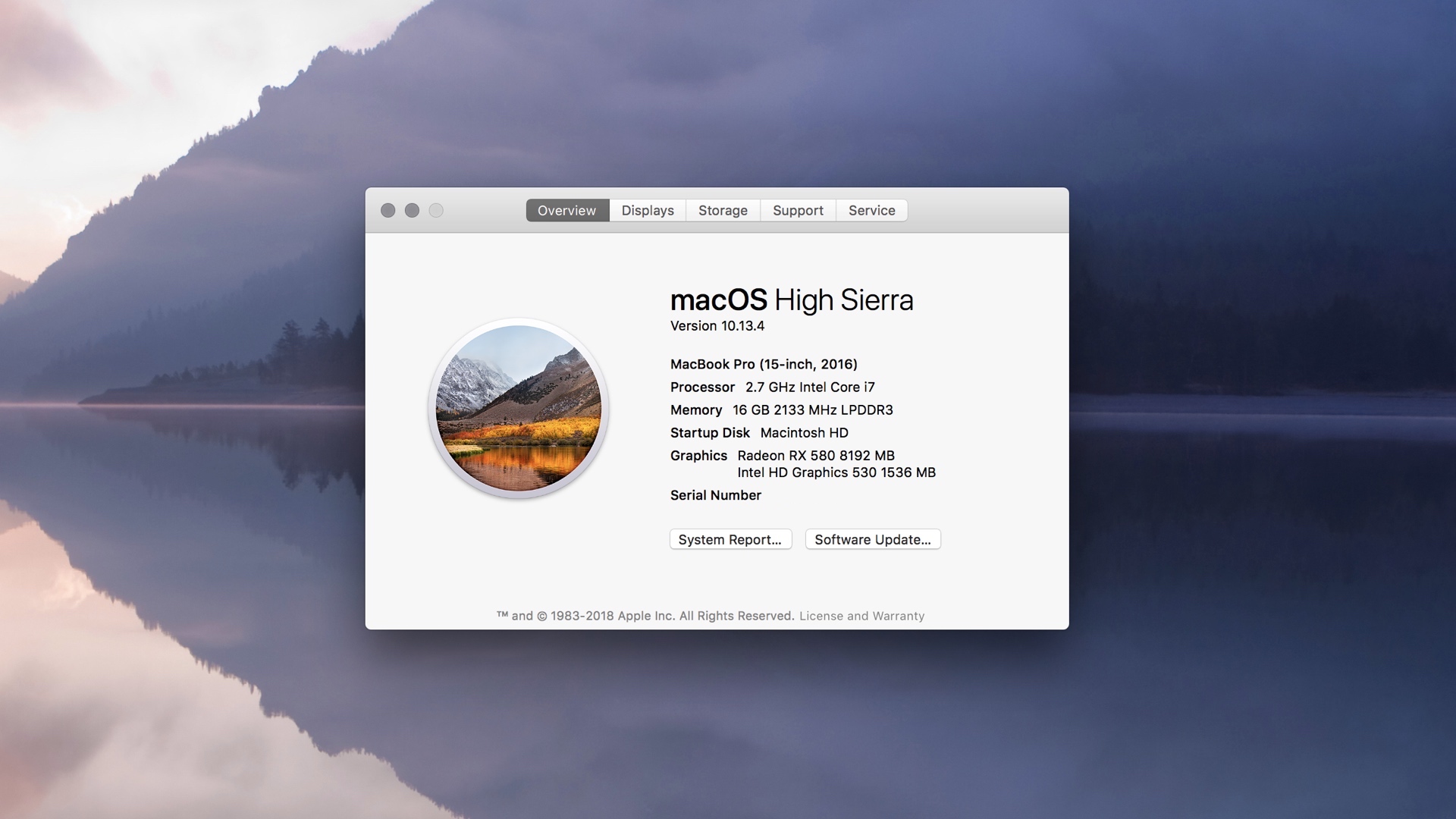Click the macOS version number
The height and width of the screenshot is (819, 1456).
pyautogui.click(x=718, y=325)
